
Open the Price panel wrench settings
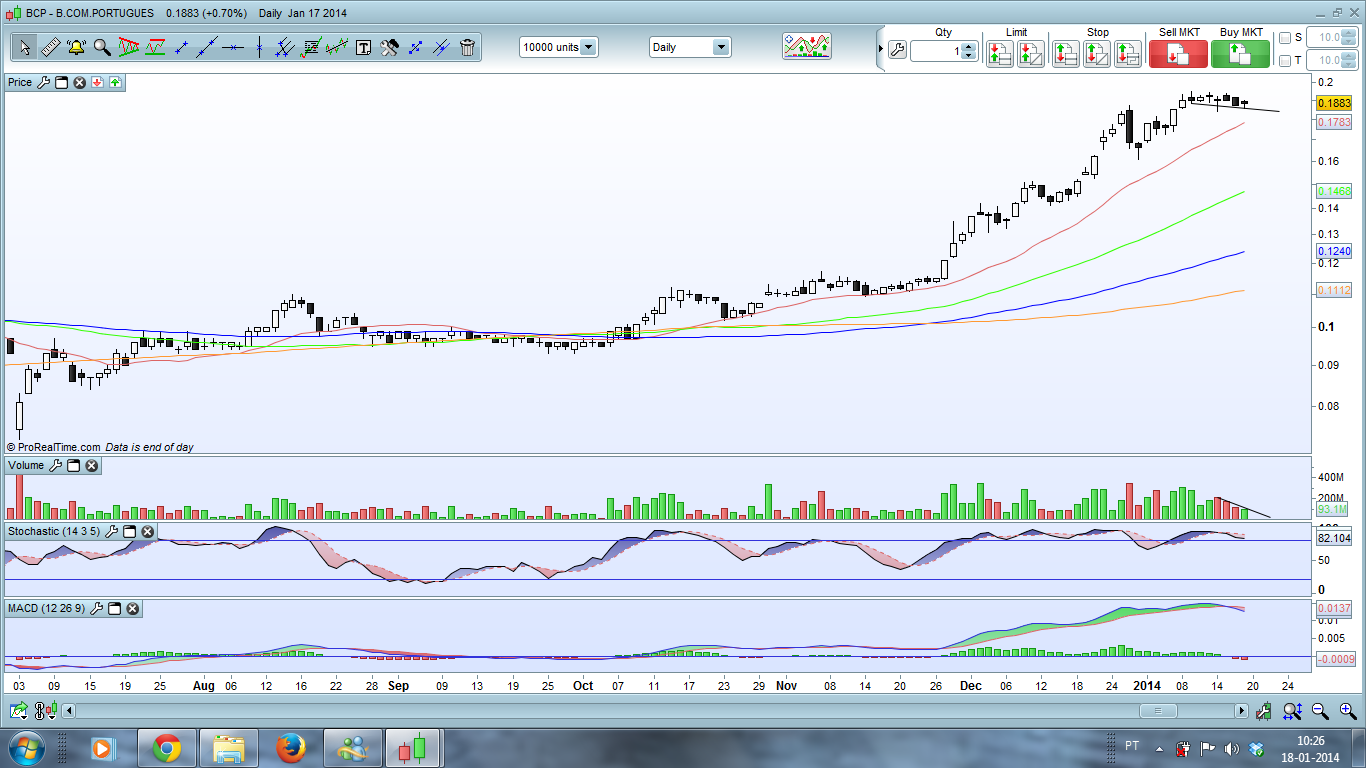pyautogui.click(x=43, y=82)
